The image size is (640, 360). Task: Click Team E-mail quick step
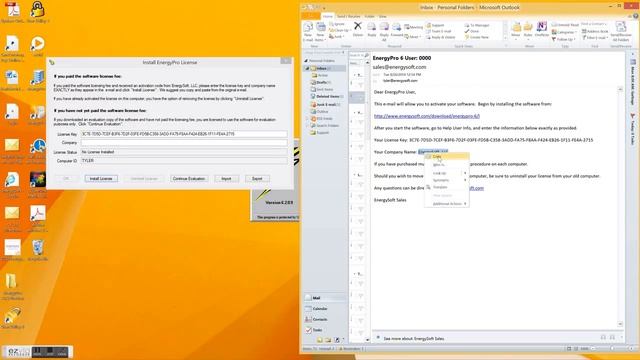coord(439,31)
